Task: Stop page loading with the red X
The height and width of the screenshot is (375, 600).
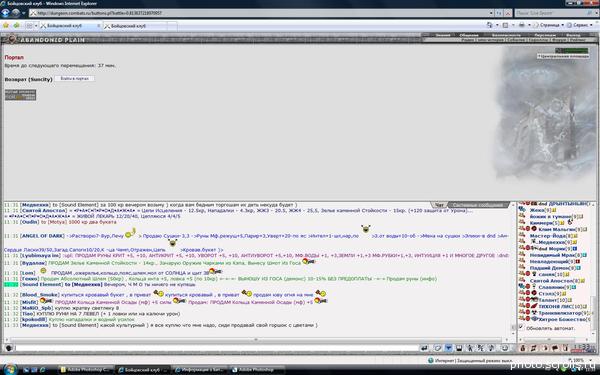Action: coord(508,13)
